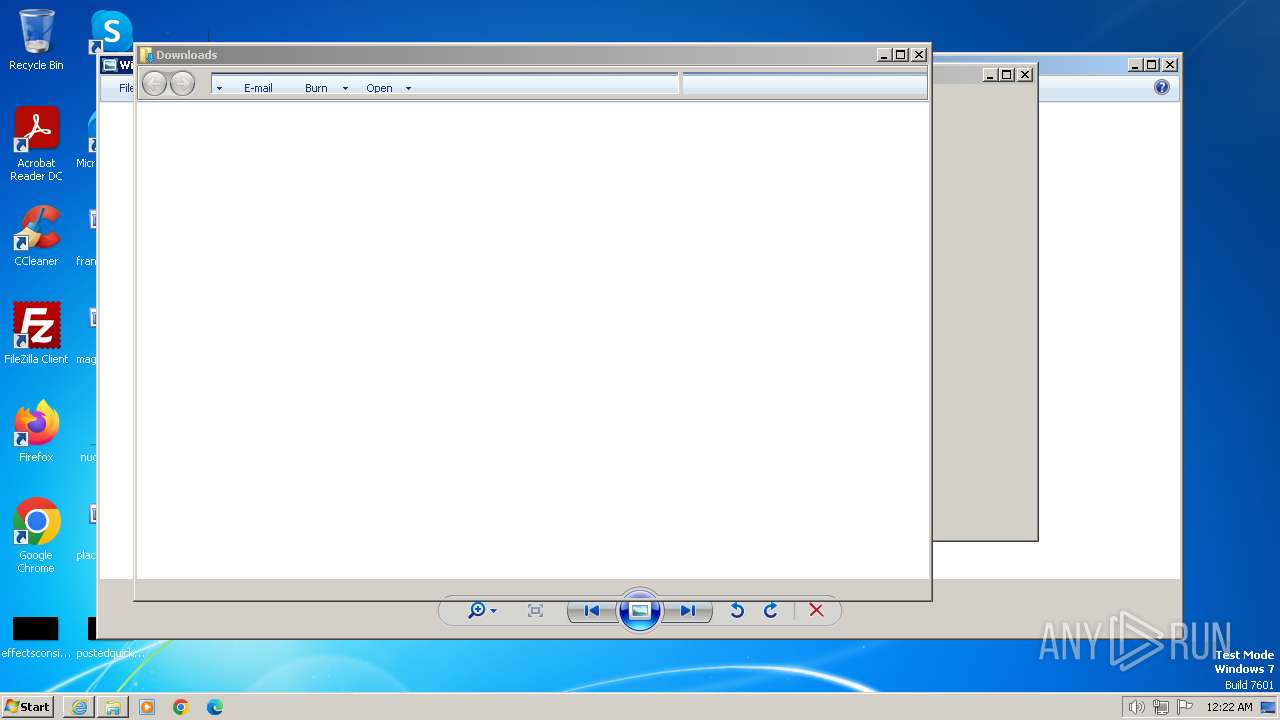The width and height of the screenshot is (1280, 720).
Task: Rotate counterclockwise in Photo Viewer
Action: coord(737,611)
